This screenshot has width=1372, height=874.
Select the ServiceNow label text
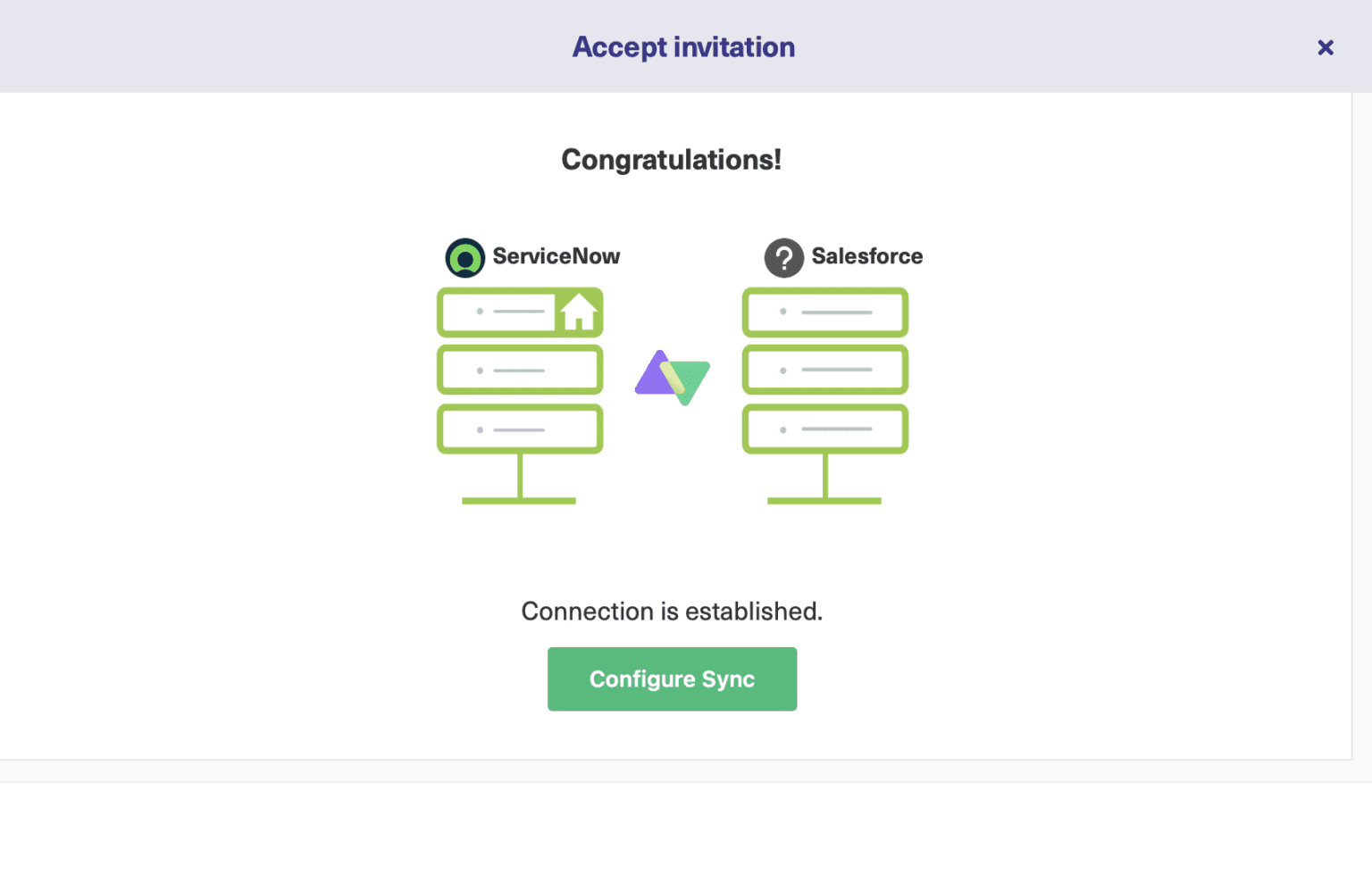pyautogui.click(x=556, y=256)
